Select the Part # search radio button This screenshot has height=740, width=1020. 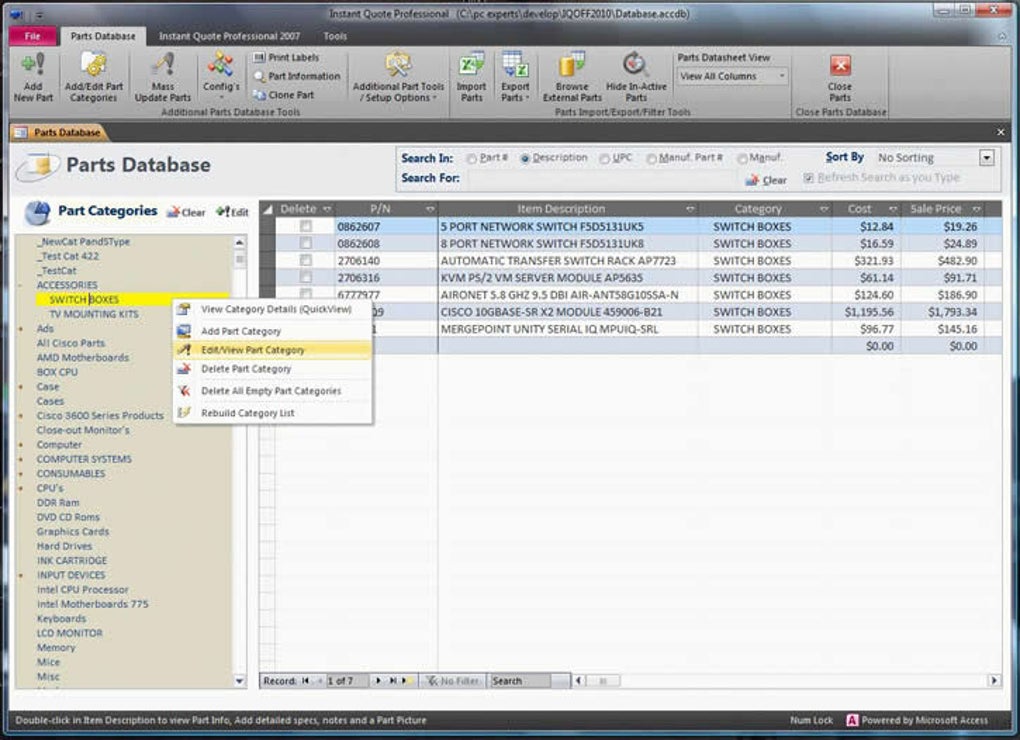471,159
